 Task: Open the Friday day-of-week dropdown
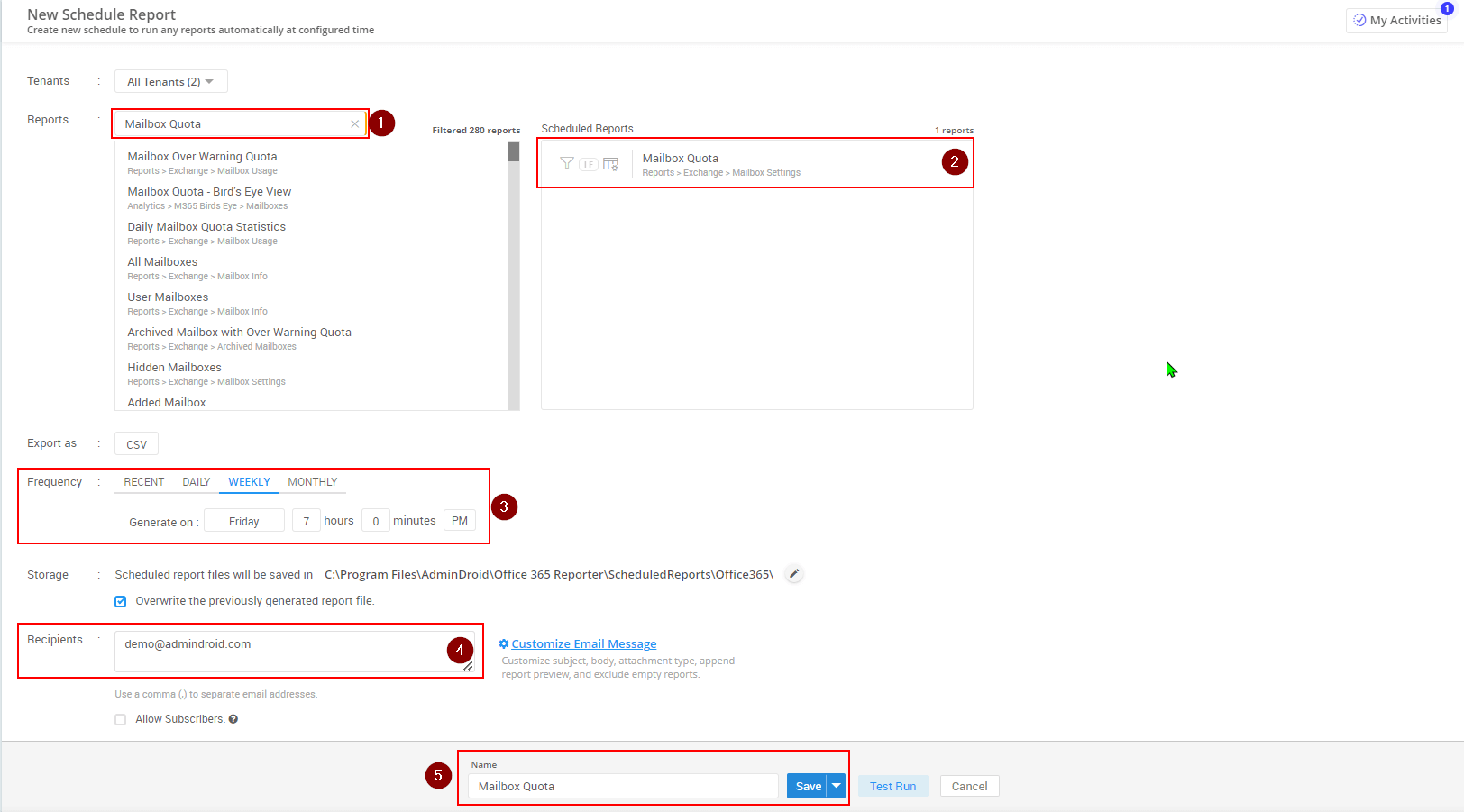click(x=243, y=520)
